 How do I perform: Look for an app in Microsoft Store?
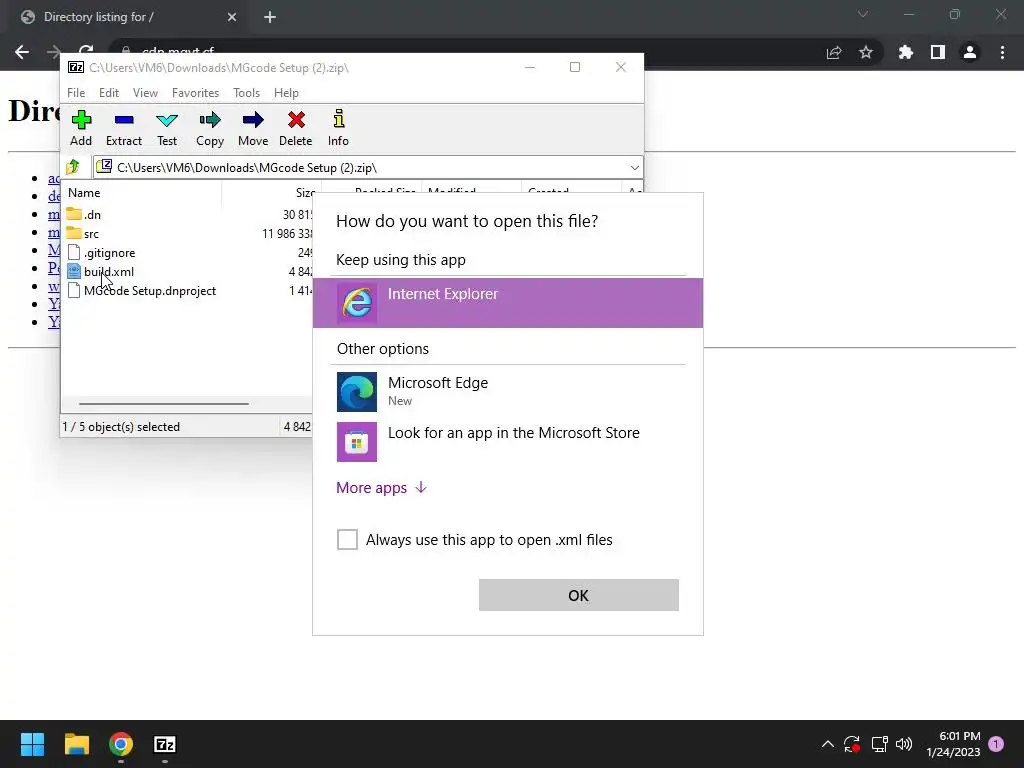pos(507,441)
